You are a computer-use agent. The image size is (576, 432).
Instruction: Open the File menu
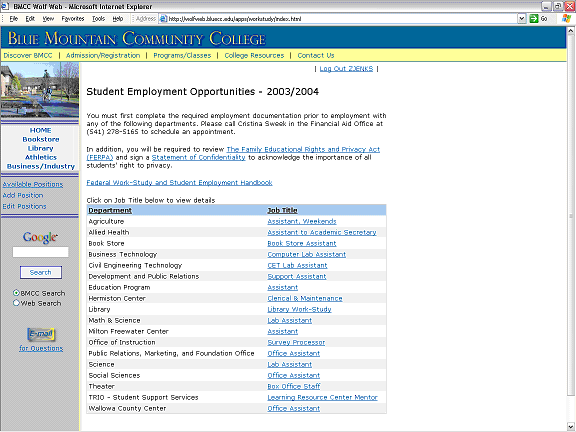[x=14, y=19]
